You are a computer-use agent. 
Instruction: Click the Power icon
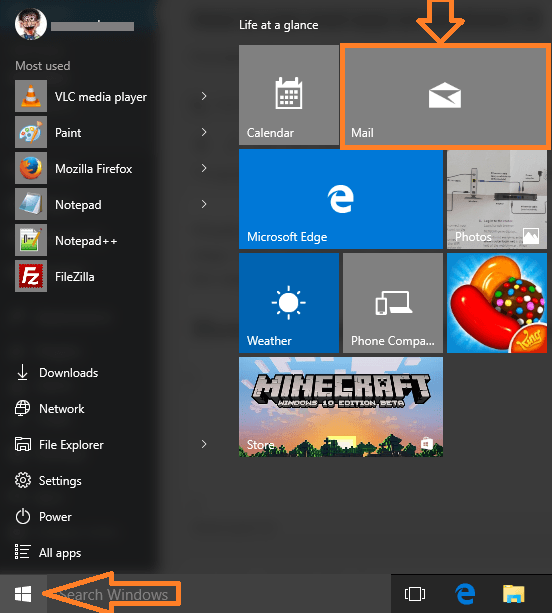tap(23, 516)
